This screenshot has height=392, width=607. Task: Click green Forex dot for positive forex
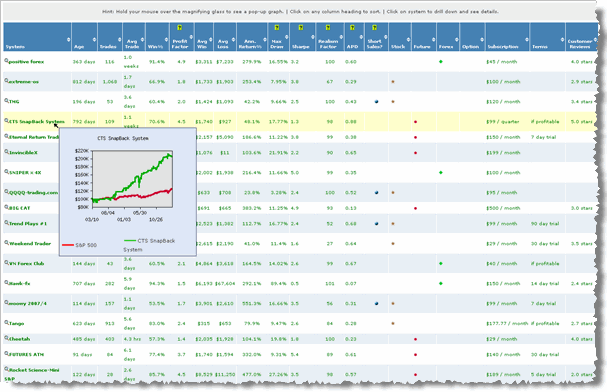tap(441, 62)
